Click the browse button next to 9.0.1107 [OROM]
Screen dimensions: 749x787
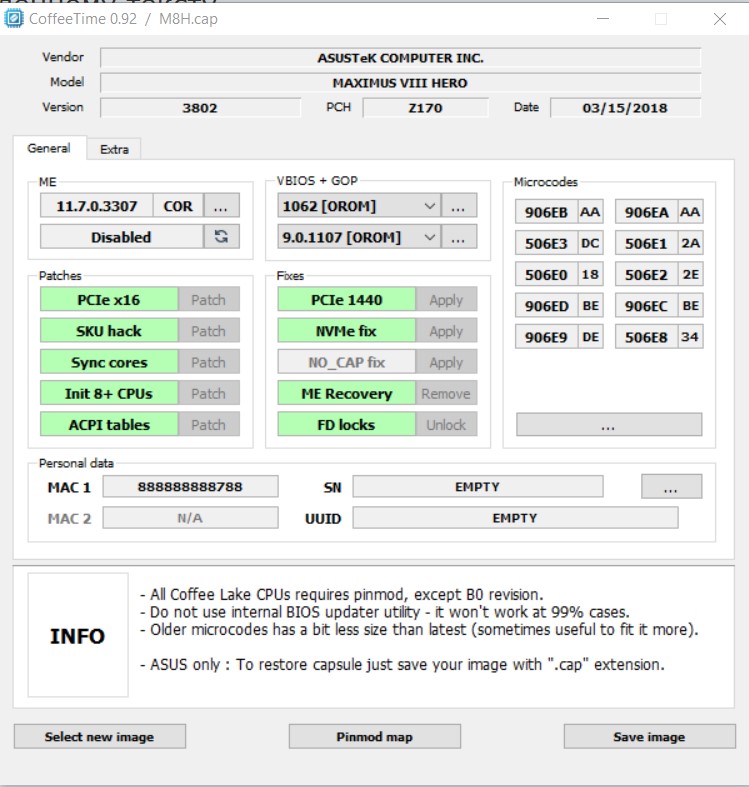(459, 237)
